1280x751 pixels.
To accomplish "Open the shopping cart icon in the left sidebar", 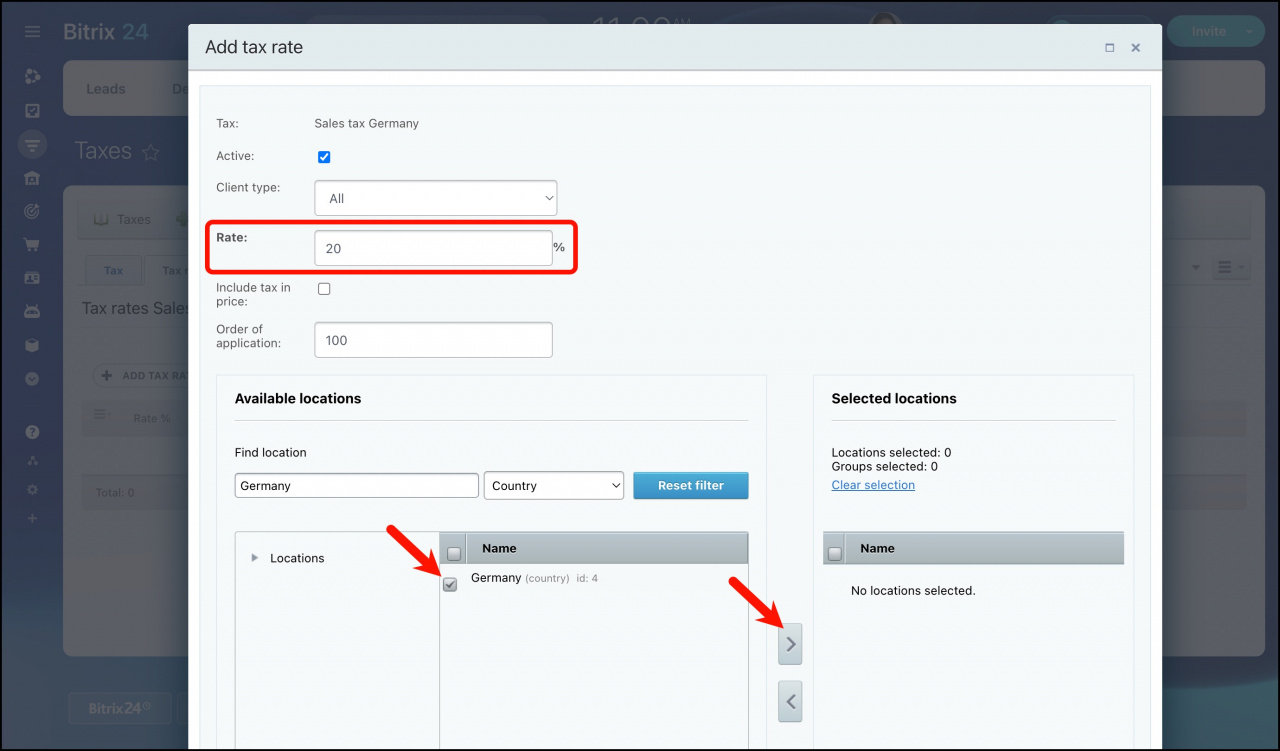I will click(32, 244).
